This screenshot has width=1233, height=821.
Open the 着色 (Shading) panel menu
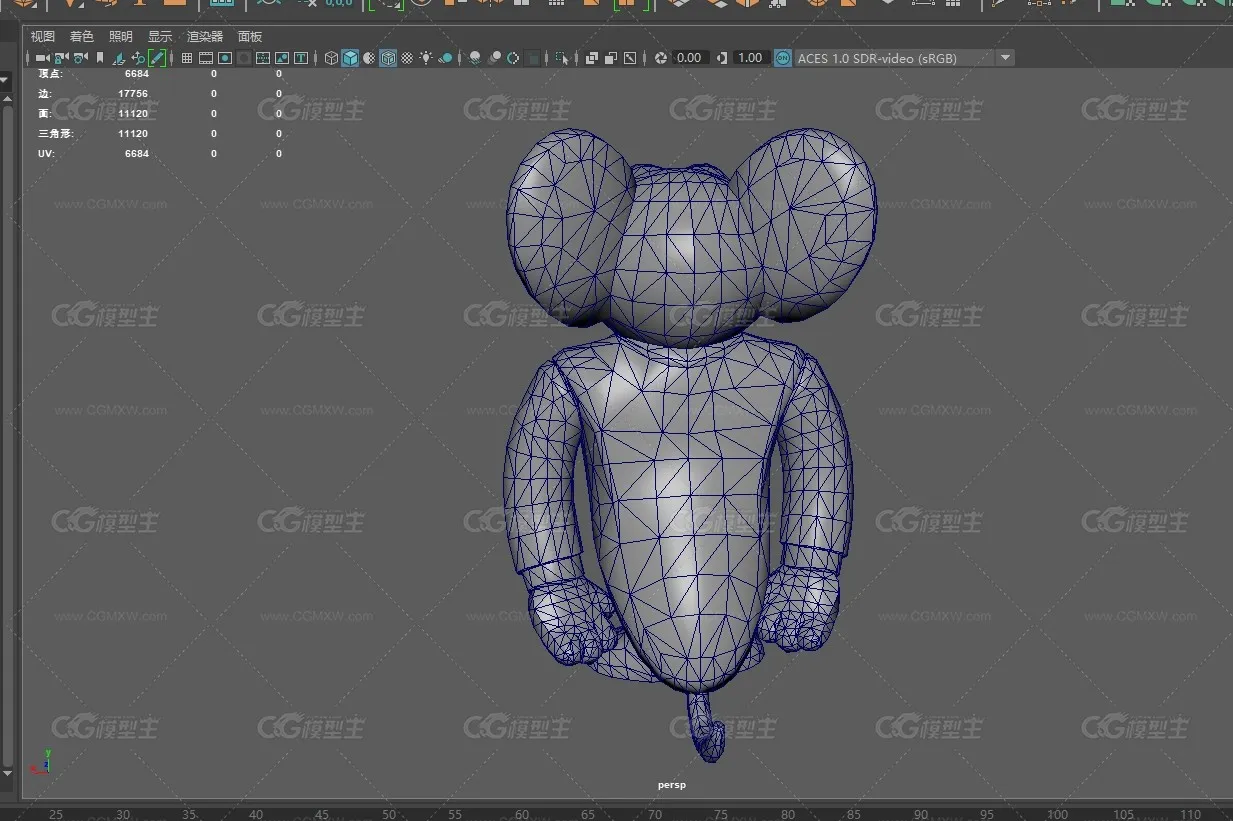(x=82, y=36)
